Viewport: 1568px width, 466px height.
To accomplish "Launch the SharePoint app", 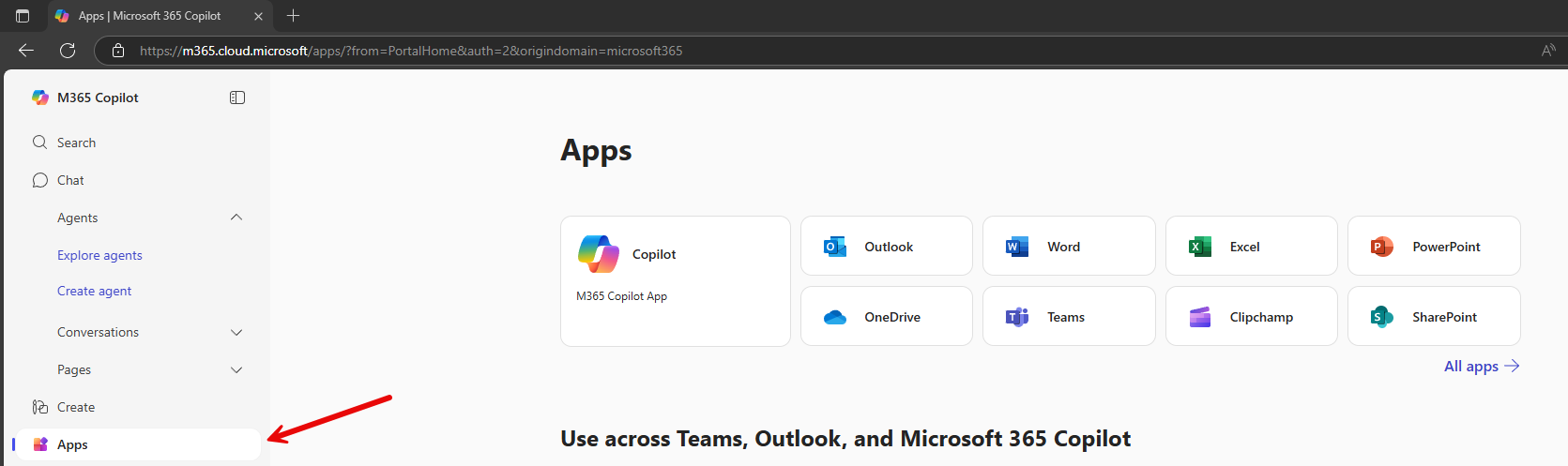I will click(1434, 317).
